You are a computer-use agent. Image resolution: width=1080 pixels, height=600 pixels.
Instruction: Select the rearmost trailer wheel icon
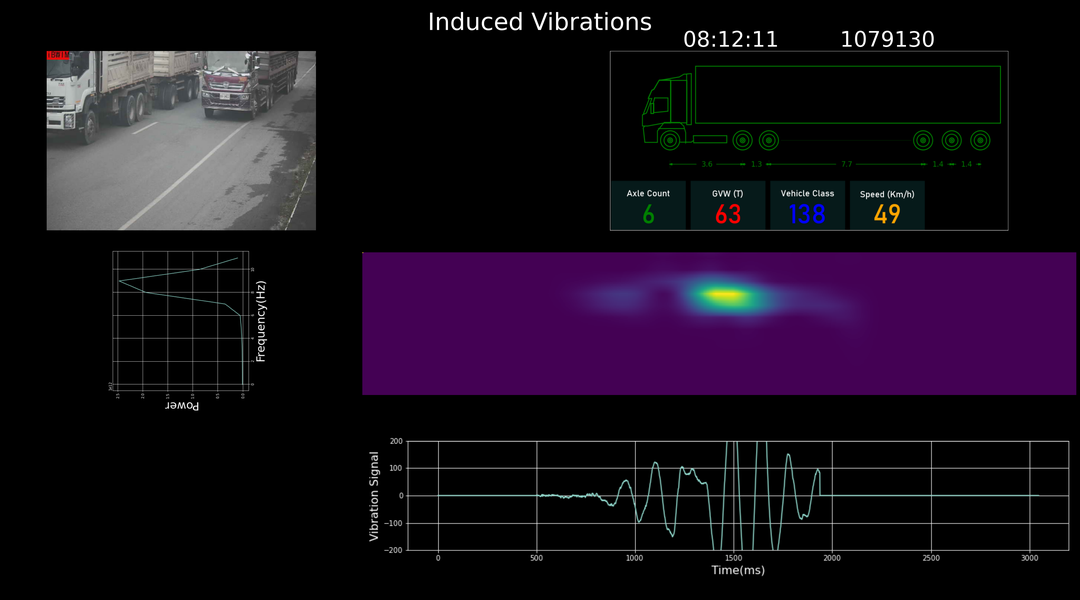point(980,141)
